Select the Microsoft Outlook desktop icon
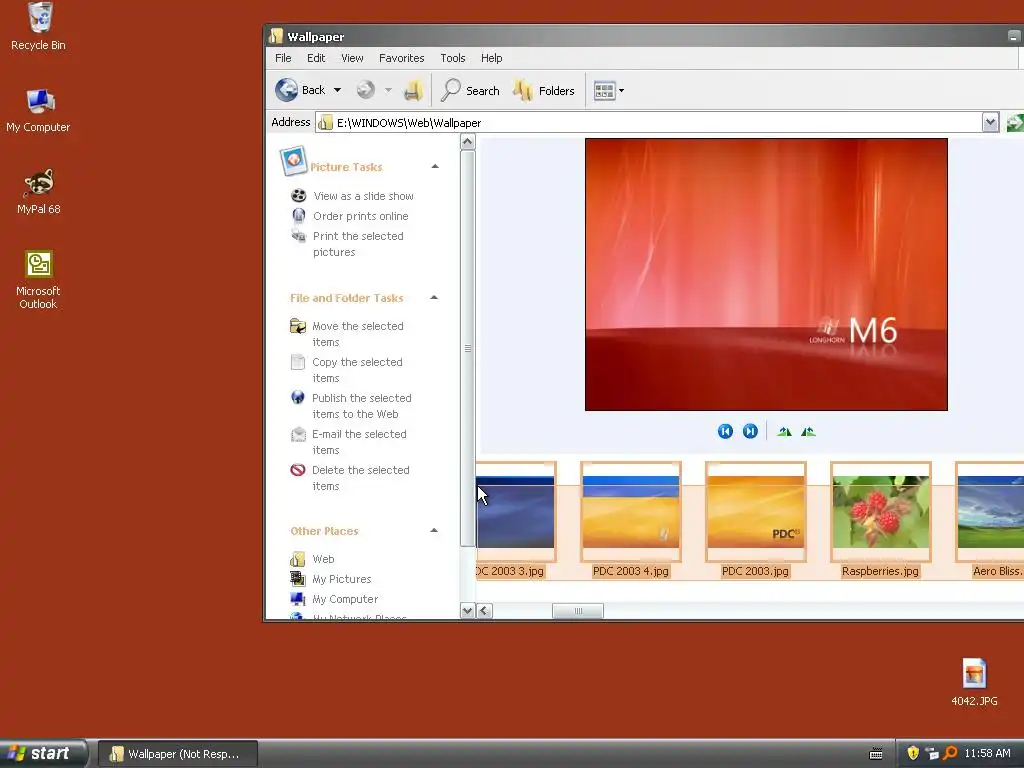Viewport: 1024px width, 768px height. pos(39,279)
